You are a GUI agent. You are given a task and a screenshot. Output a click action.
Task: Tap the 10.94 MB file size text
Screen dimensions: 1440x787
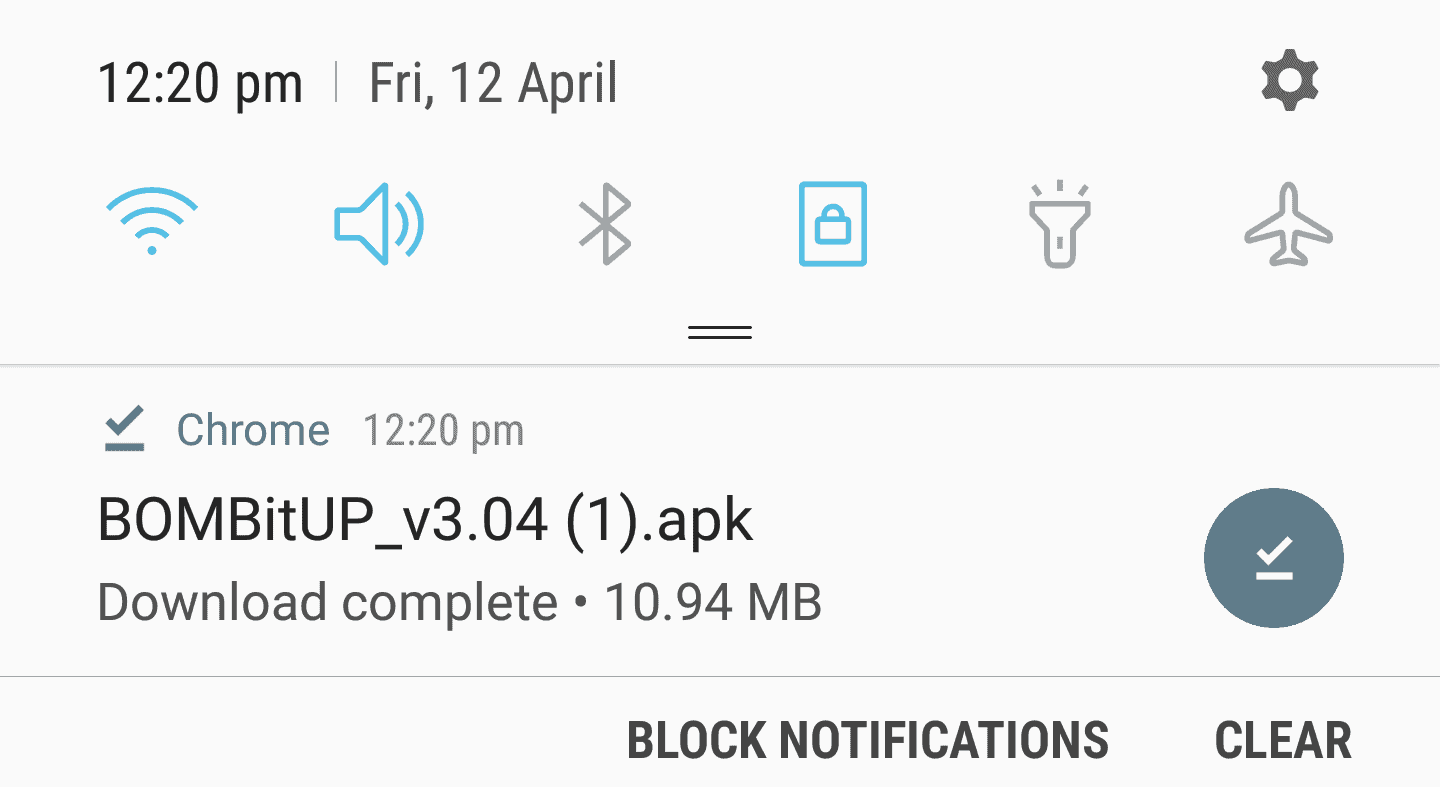[713, 602]
